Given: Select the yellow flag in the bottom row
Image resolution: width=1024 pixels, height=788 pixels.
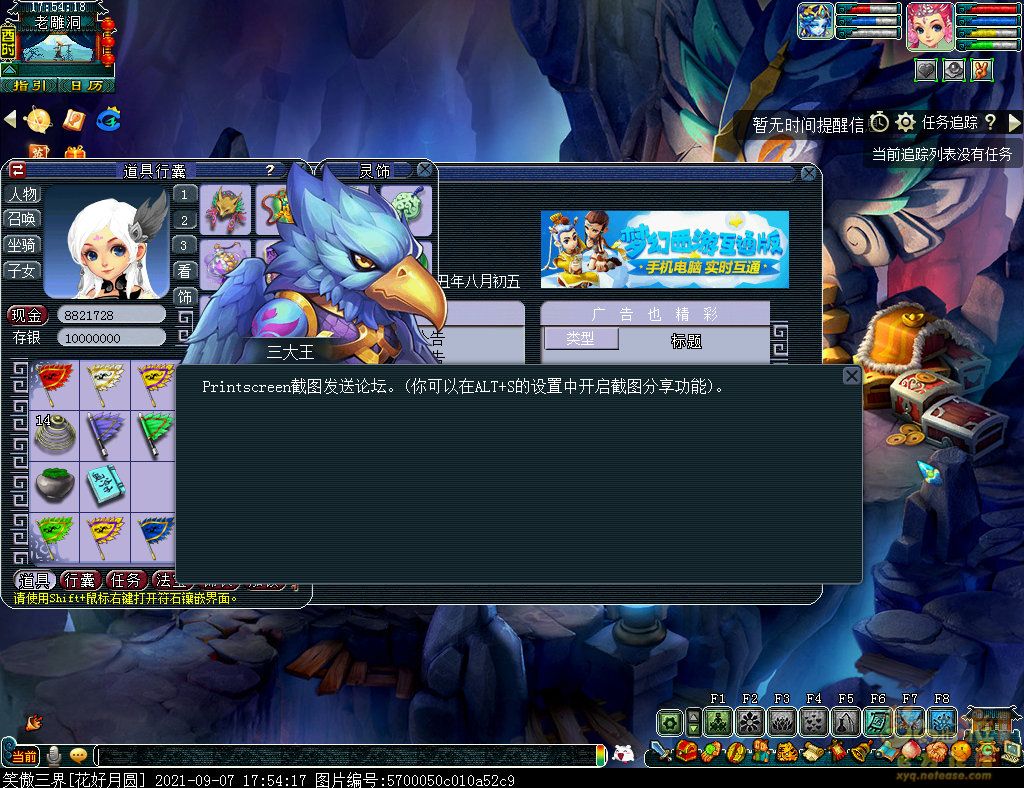Looking at the screenshot, I should pos(105,537).
